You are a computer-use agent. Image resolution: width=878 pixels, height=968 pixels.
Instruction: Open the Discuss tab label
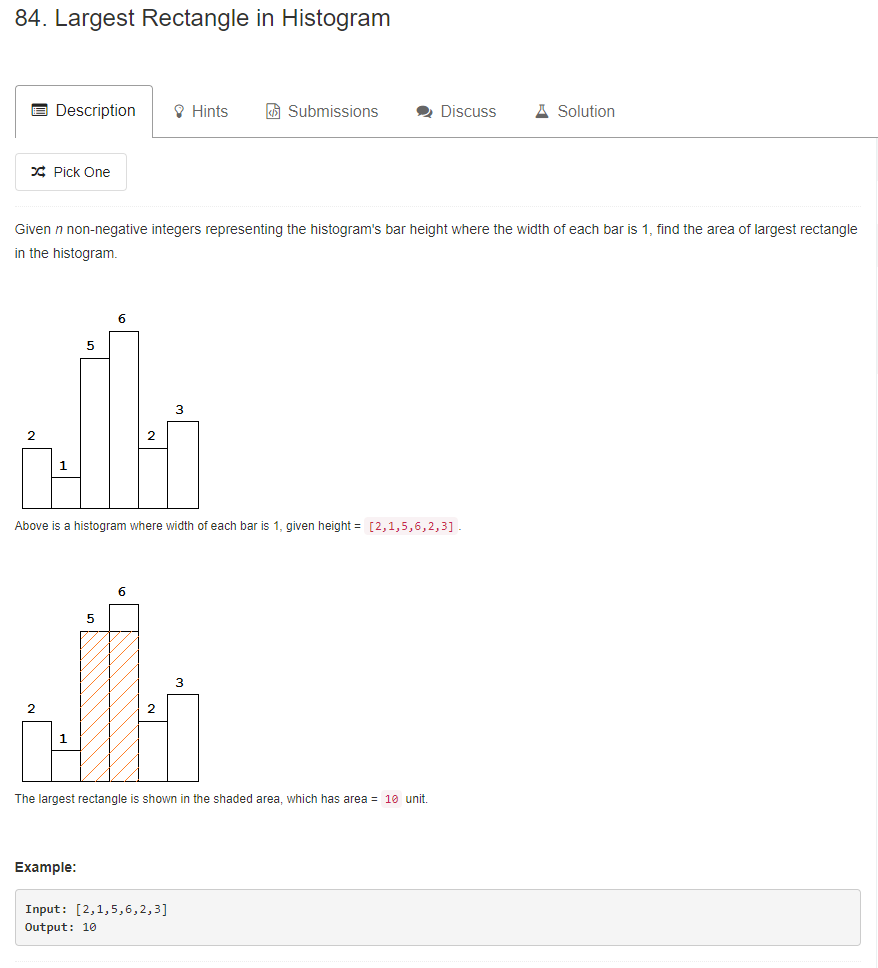click(468, 112)
